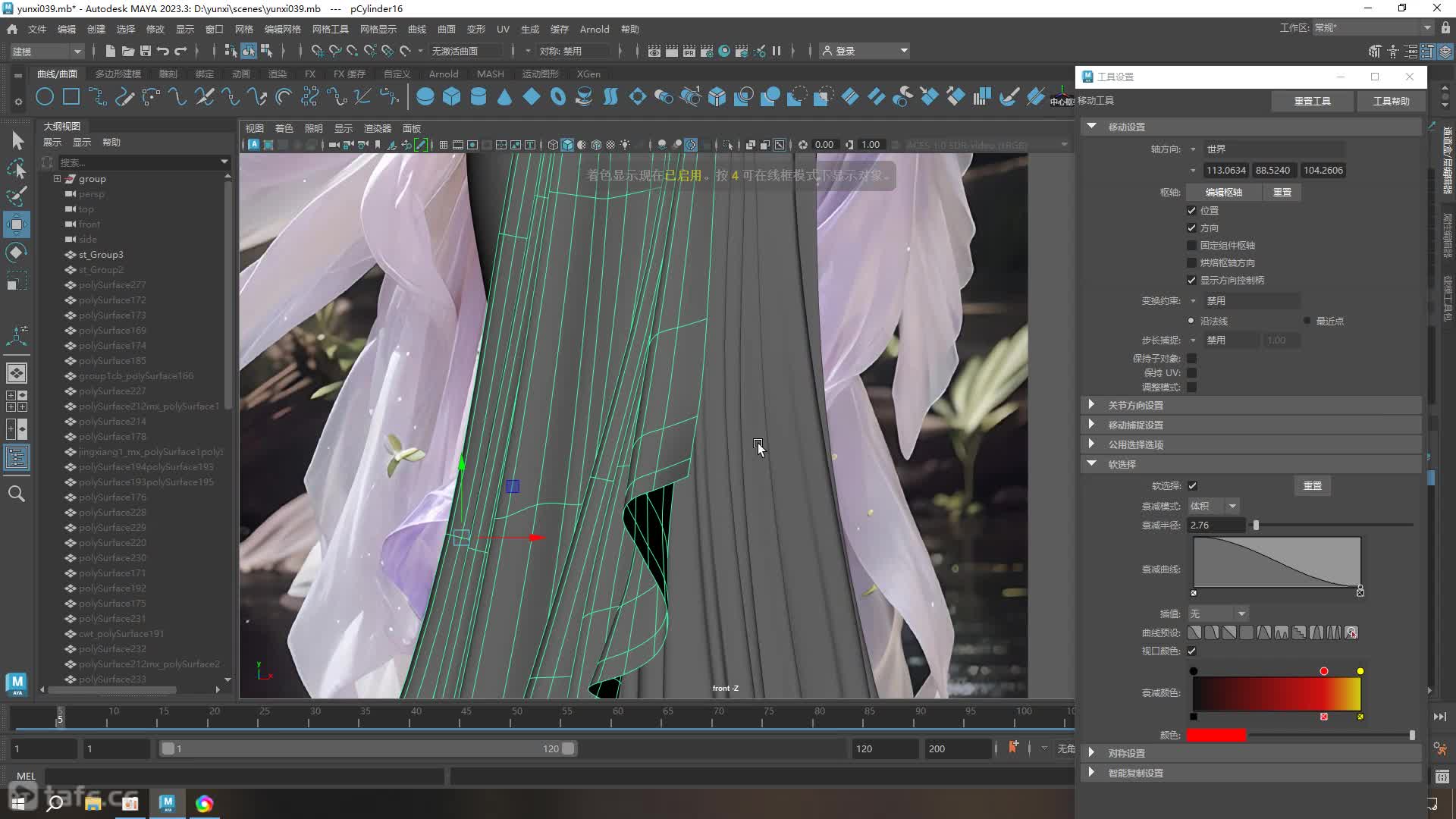The height and width of the screenshot is (819, 1456).
Task: Open the 建模 menu set dropdown
Action: 46,51
